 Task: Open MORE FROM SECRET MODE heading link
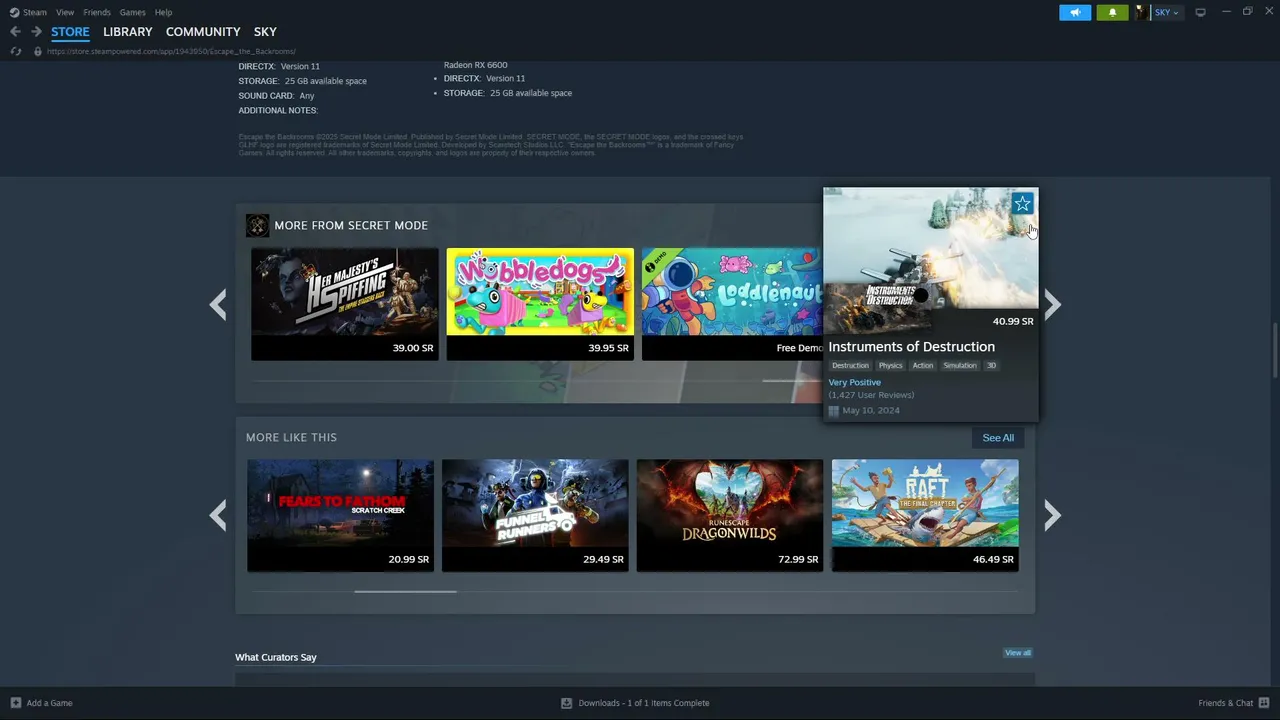pos(351,226)
